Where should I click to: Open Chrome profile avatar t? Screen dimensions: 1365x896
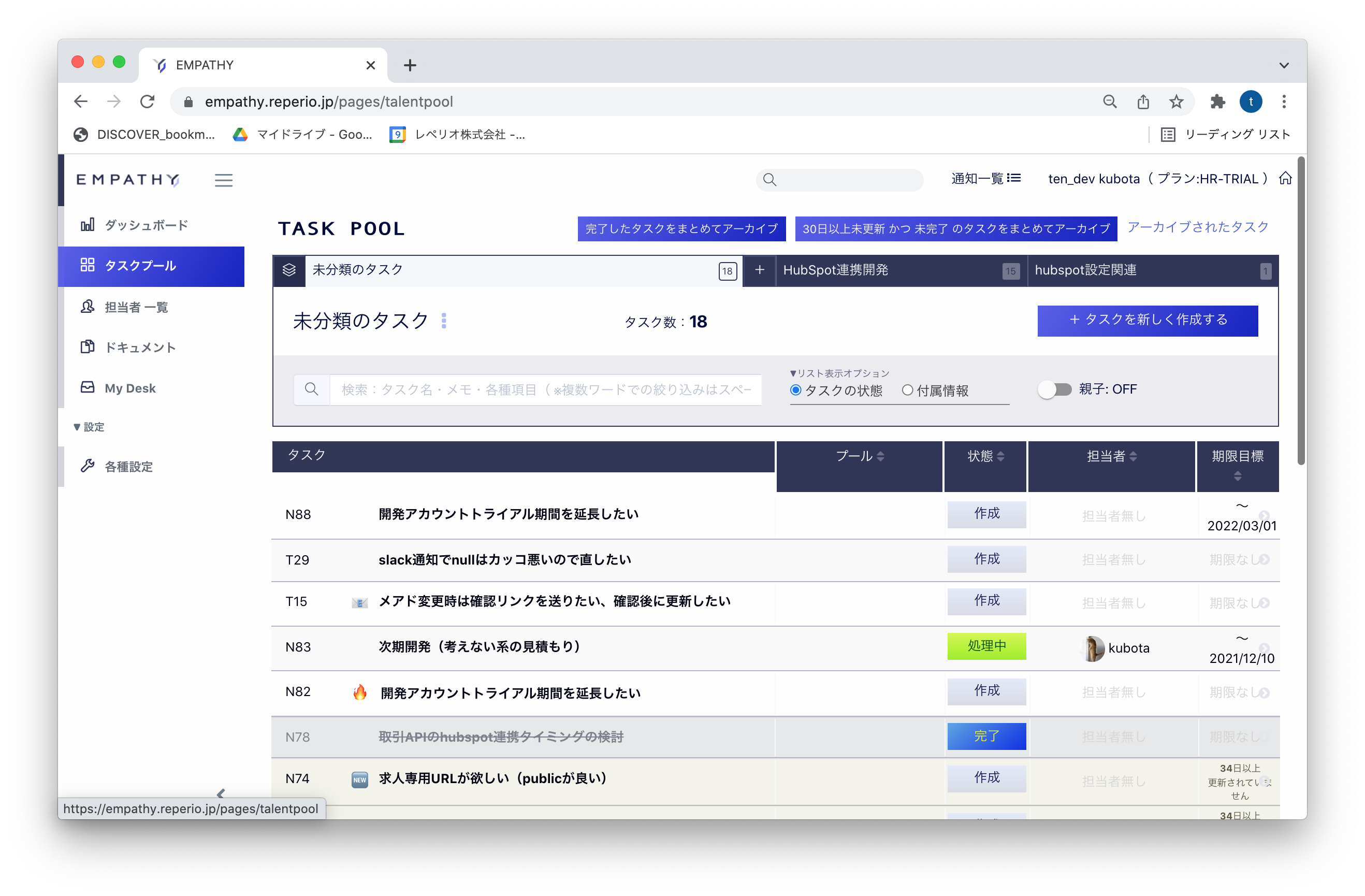pos(1250,102)
